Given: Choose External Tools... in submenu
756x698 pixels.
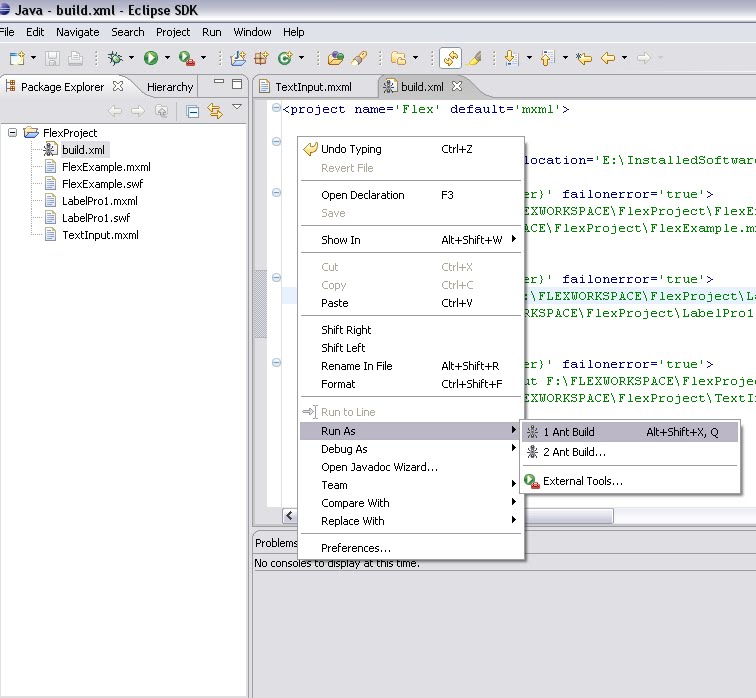Looking at the screenshot, I should tap(630, 481).
